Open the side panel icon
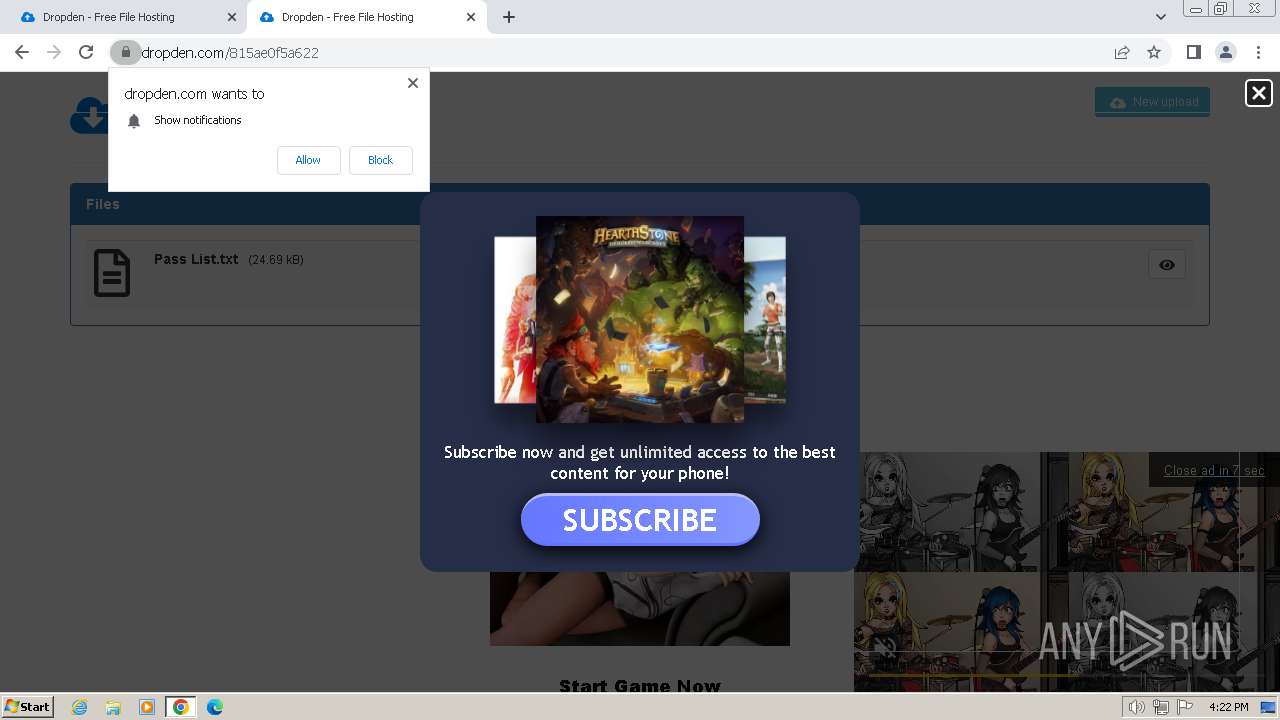Image resolution: width=1280 pixels, height=720 pixels. point(1193,52)
